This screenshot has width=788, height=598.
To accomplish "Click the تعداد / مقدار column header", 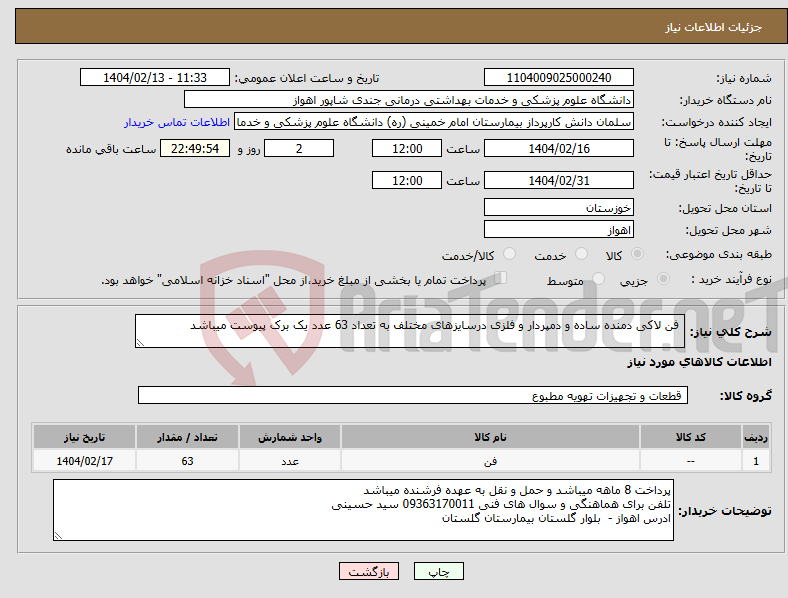I will [187, 437].
